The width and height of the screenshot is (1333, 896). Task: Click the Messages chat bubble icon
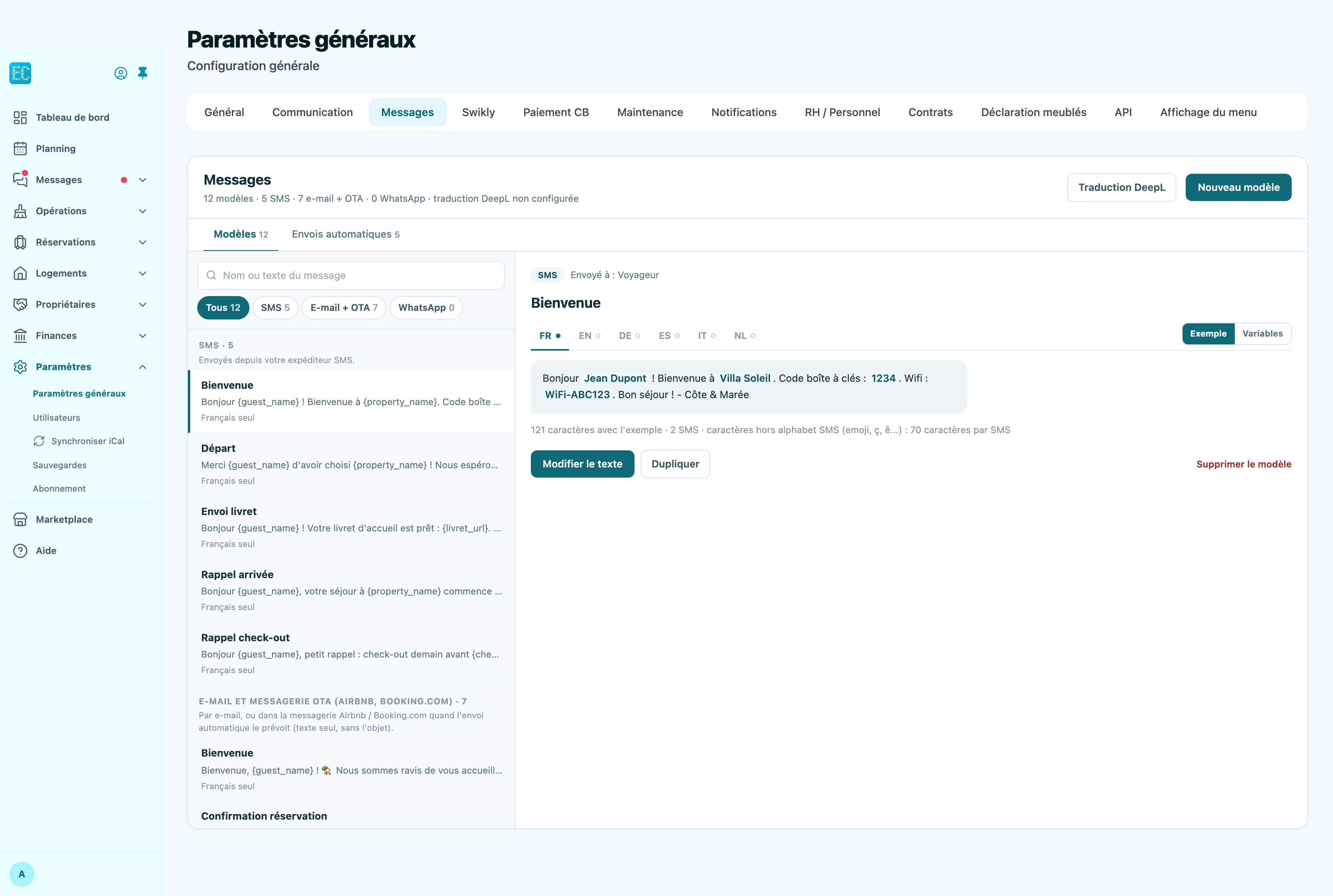(20, 180)
